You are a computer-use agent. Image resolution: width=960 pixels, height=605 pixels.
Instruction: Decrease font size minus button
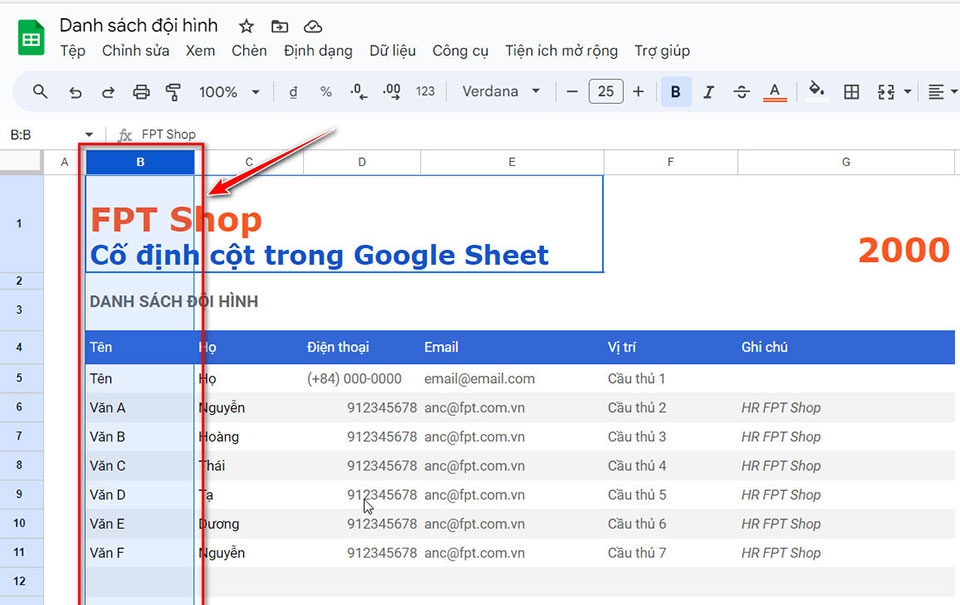pyautogui.click(x=572, y=92)
